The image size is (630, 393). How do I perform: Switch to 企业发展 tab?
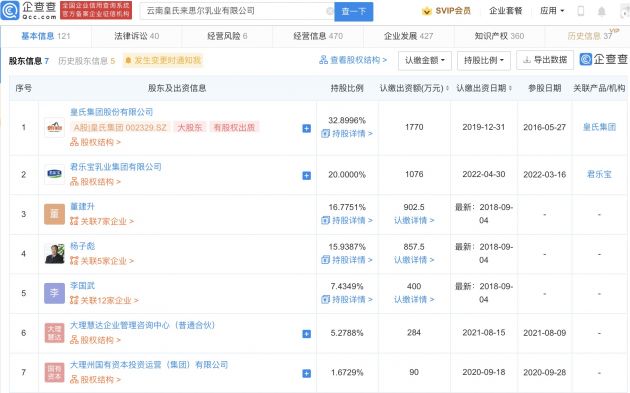click(409, 36)
